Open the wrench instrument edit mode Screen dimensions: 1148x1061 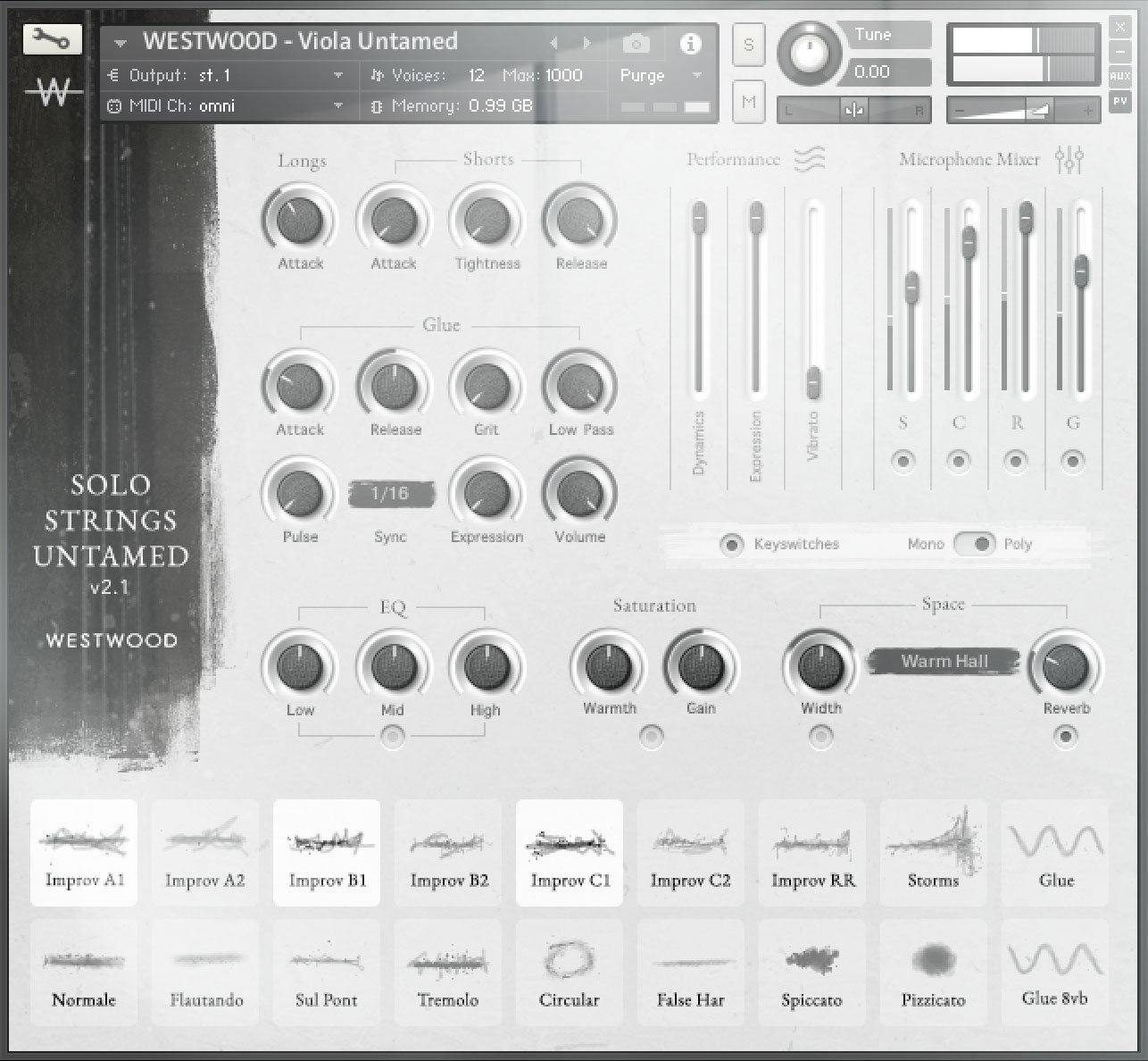click(52, 38)
